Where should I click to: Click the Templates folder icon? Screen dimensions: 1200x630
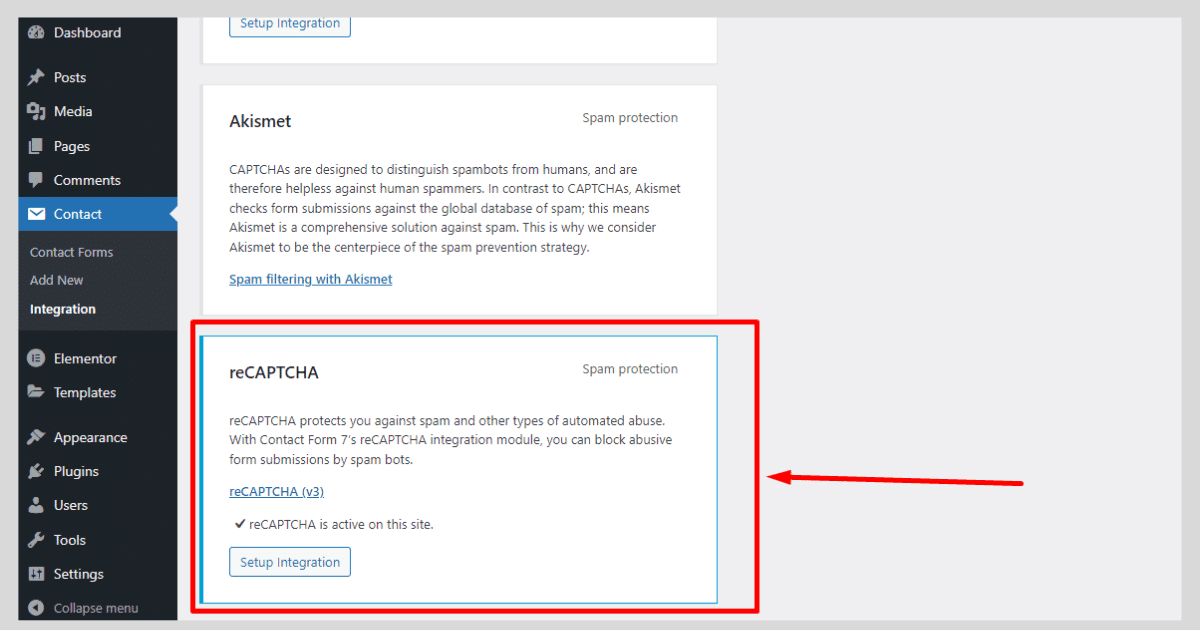[37, 392]
